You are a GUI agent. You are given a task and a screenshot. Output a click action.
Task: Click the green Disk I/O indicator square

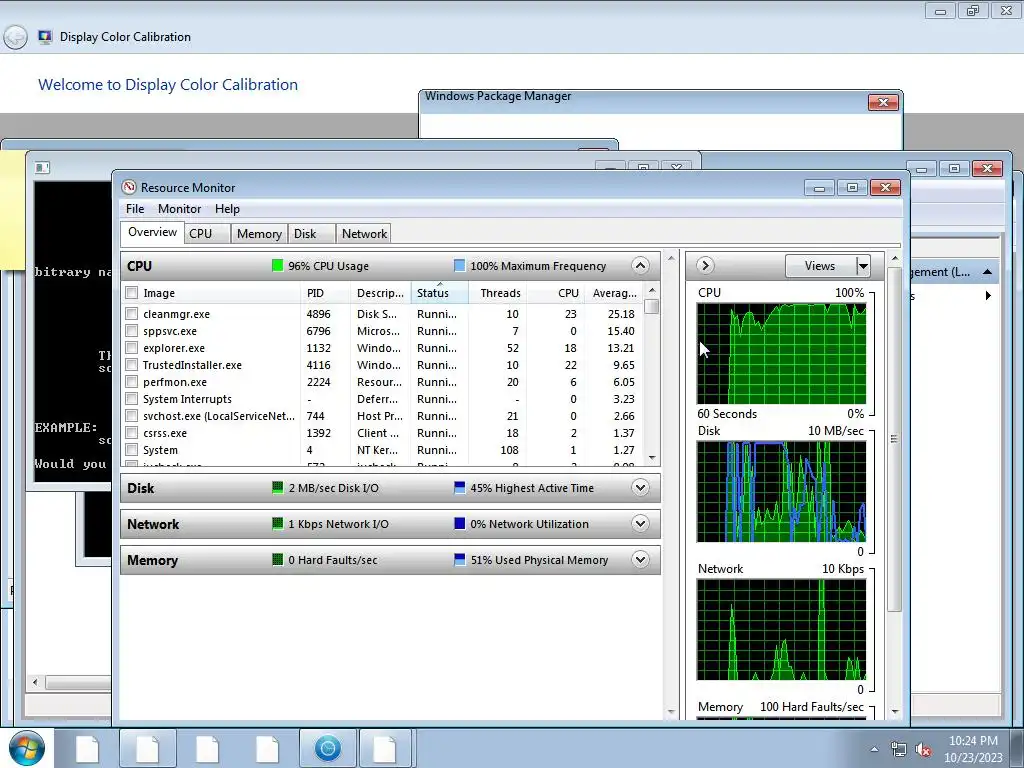(278, 487)
